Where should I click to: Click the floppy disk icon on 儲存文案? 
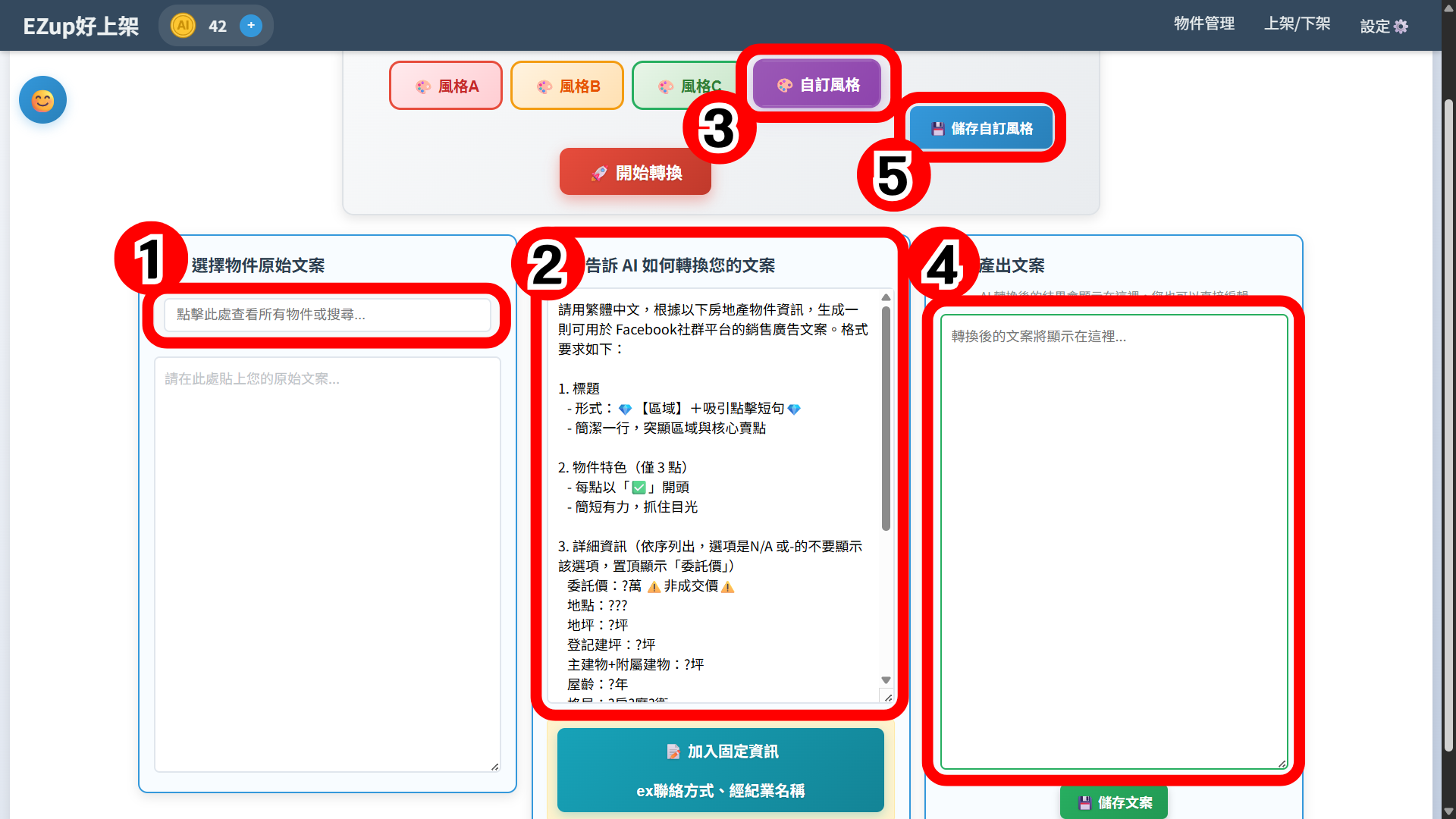click(x=1085, y=802)
